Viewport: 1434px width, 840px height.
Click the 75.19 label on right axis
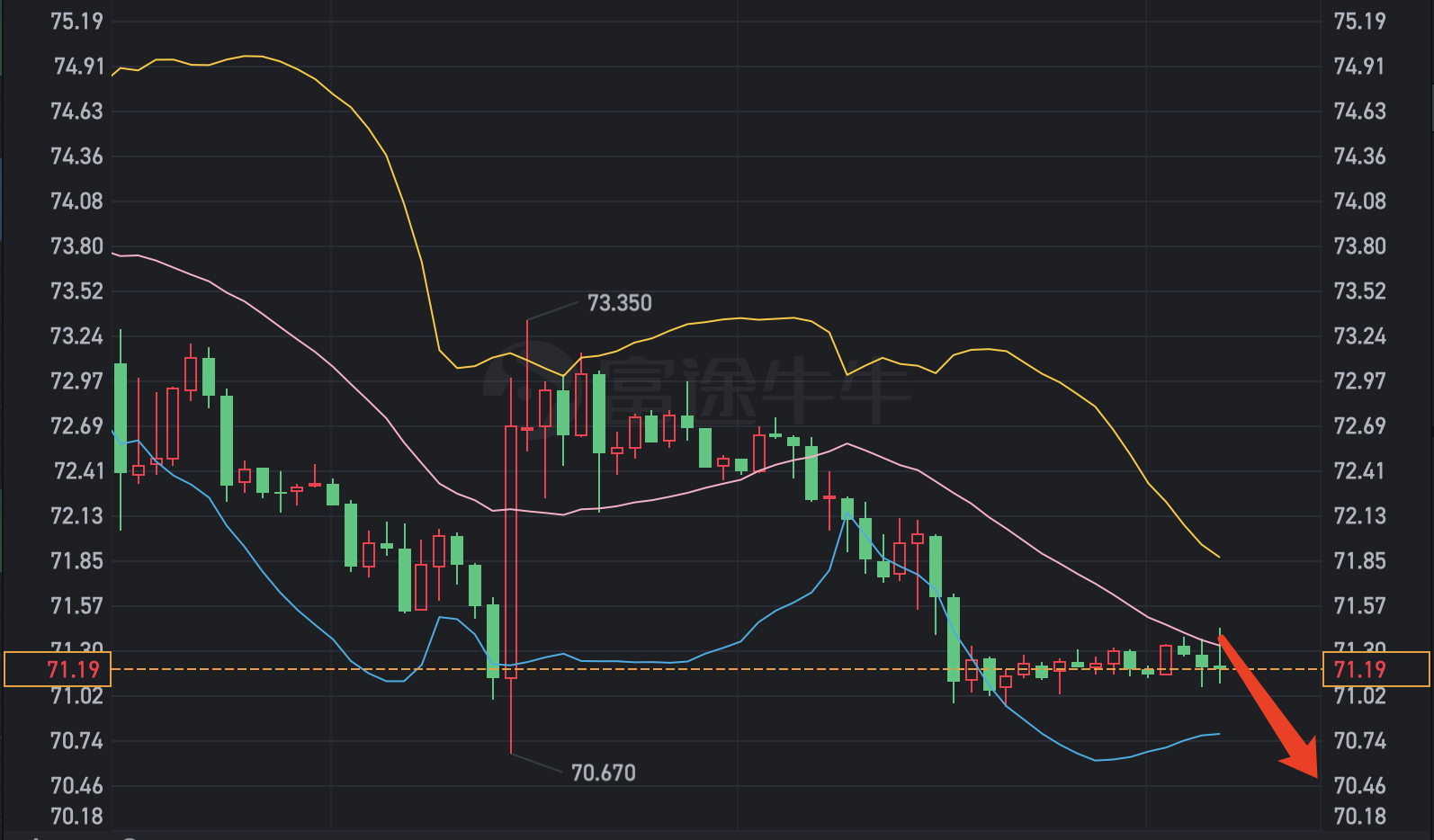coord(1359,22)
